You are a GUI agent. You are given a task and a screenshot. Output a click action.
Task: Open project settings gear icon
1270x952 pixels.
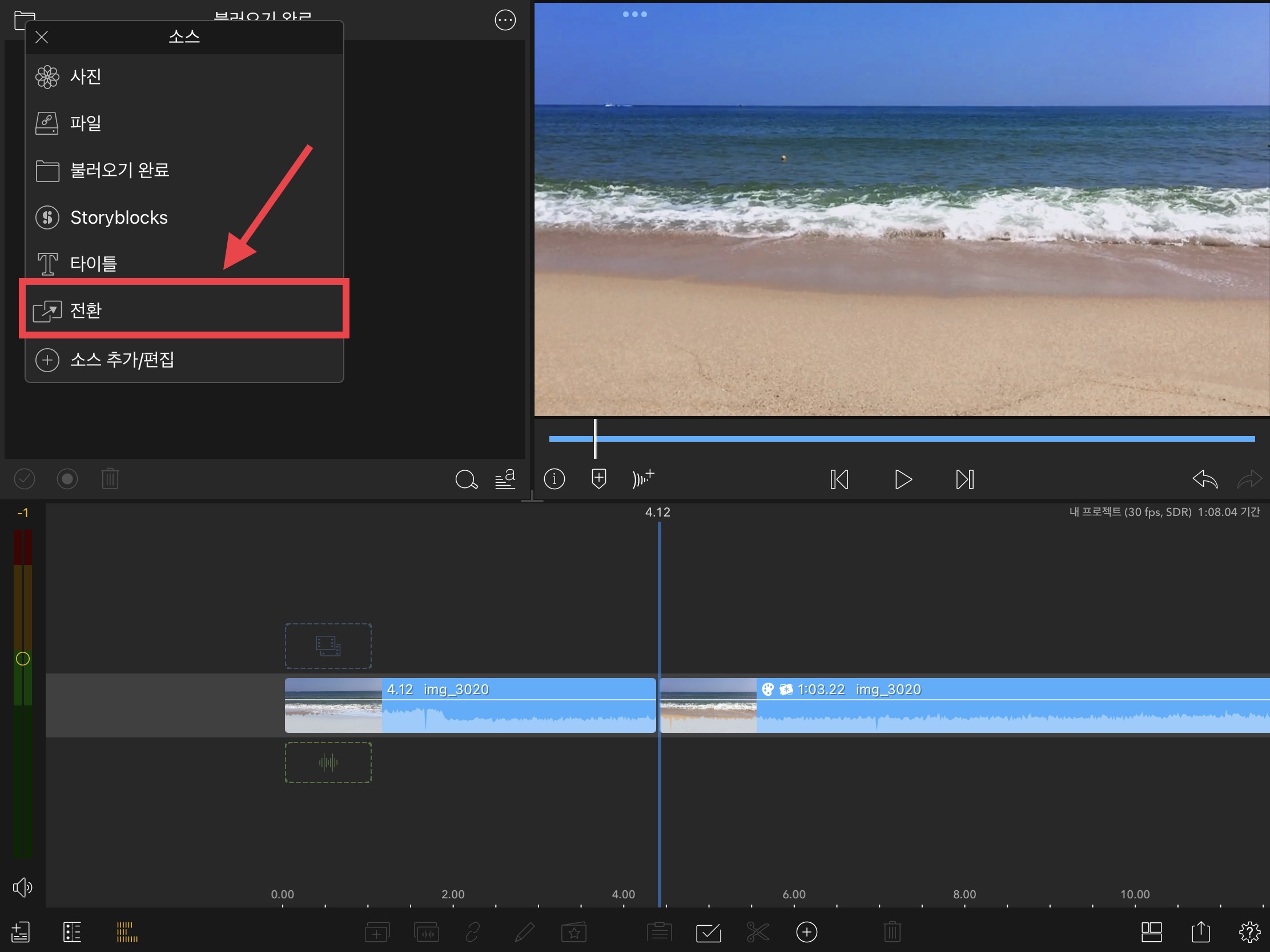click(1249, 932)
